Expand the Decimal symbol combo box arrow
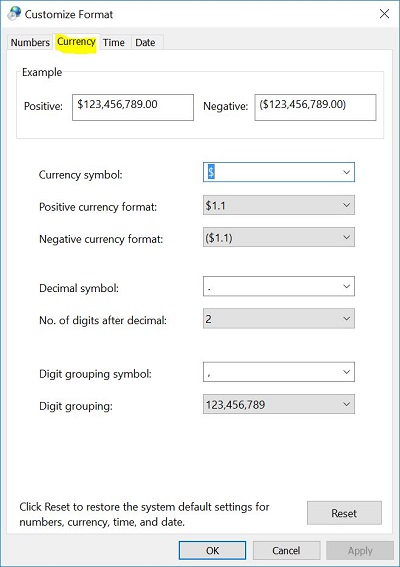 346,286
